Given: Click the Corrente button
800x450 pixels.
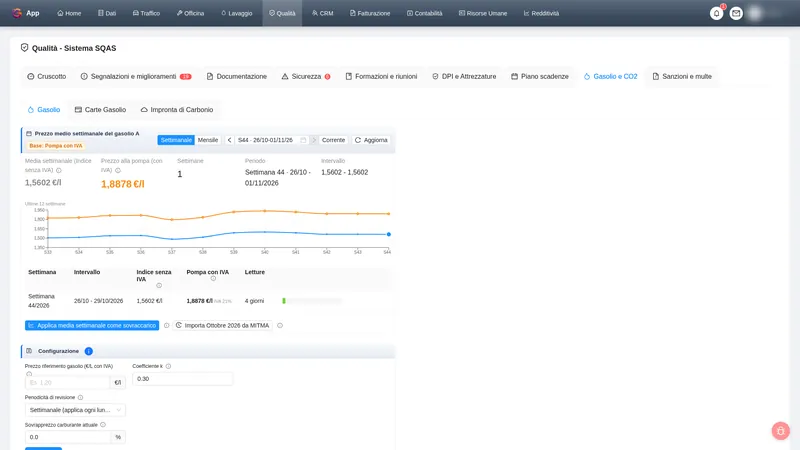Looking at the screenshot, I should [x=333, y=140].
